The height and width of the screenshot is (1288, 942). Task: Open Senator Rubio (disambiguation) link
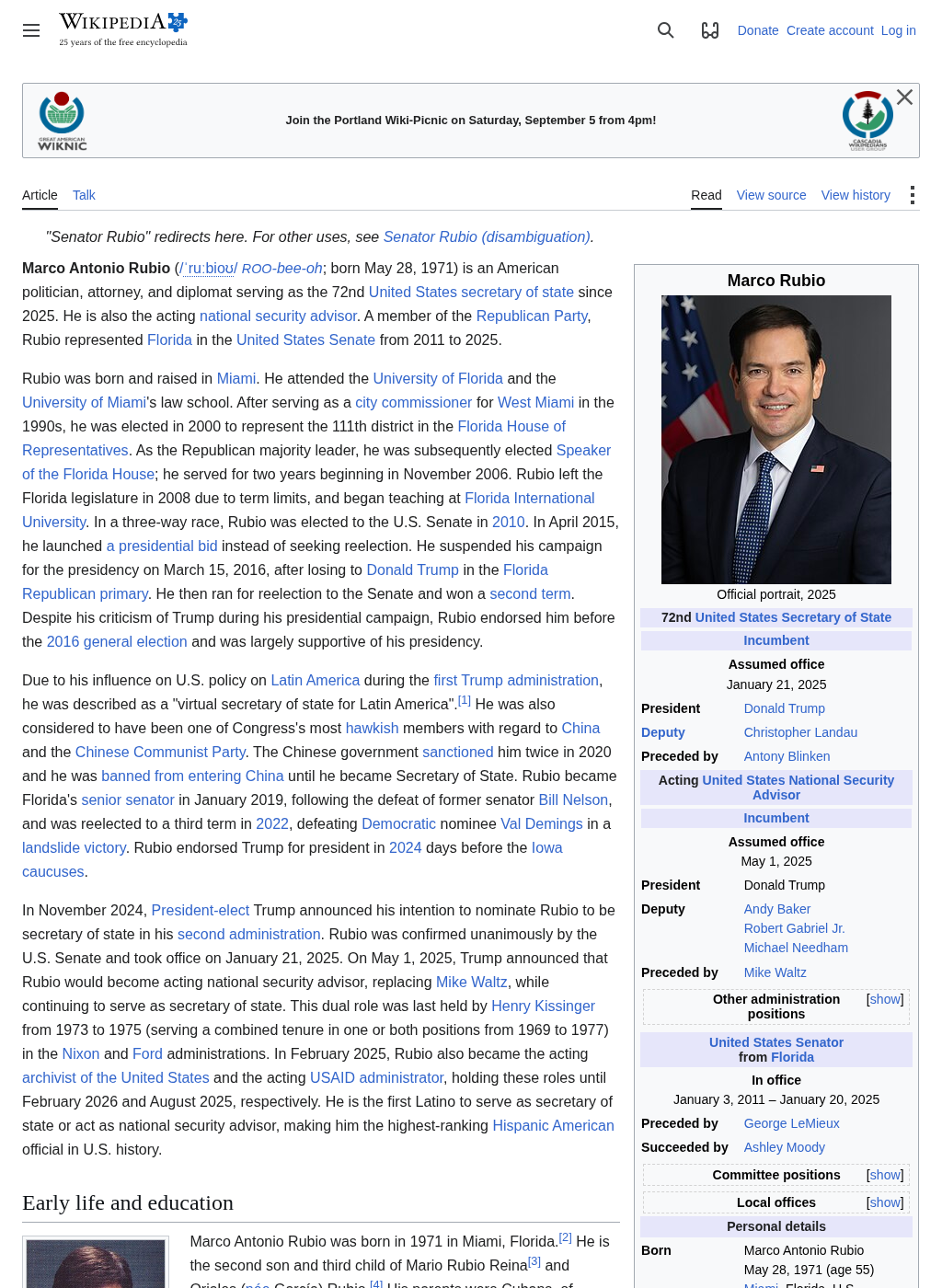tap(487, 236)
